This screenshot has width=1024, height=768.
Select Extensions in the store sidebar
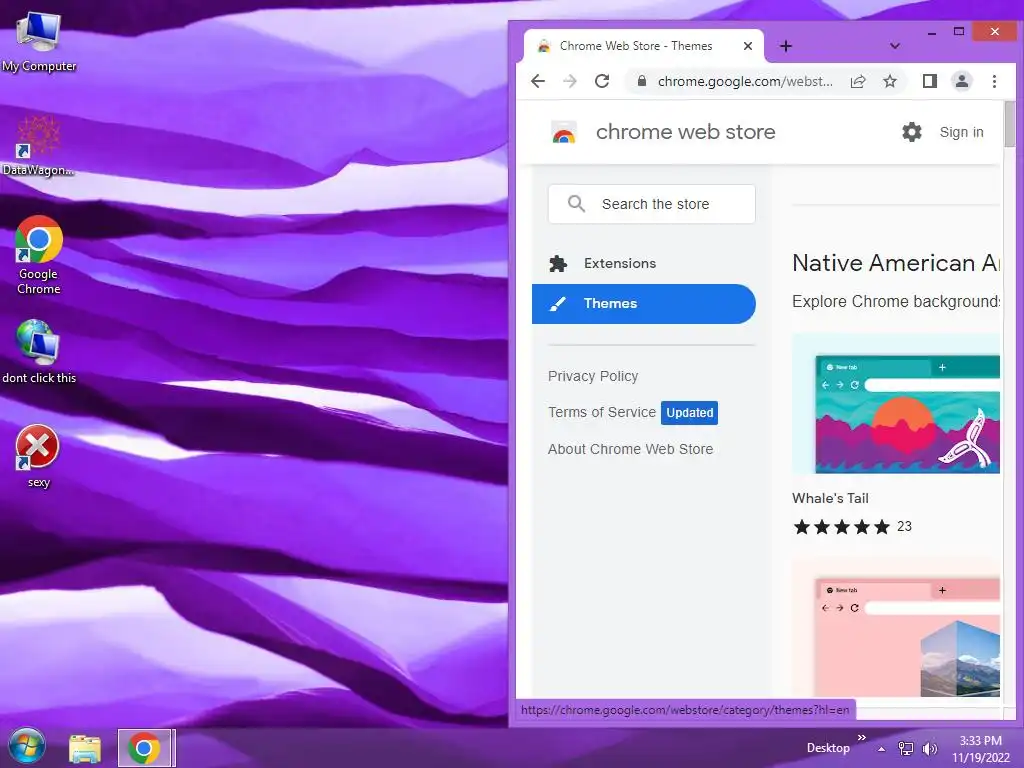click(x=643, y=263)
